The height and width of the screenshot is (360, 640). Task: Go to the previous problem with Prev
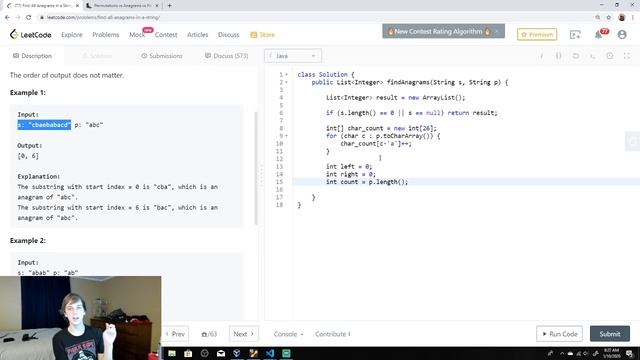tap(176, 334)
